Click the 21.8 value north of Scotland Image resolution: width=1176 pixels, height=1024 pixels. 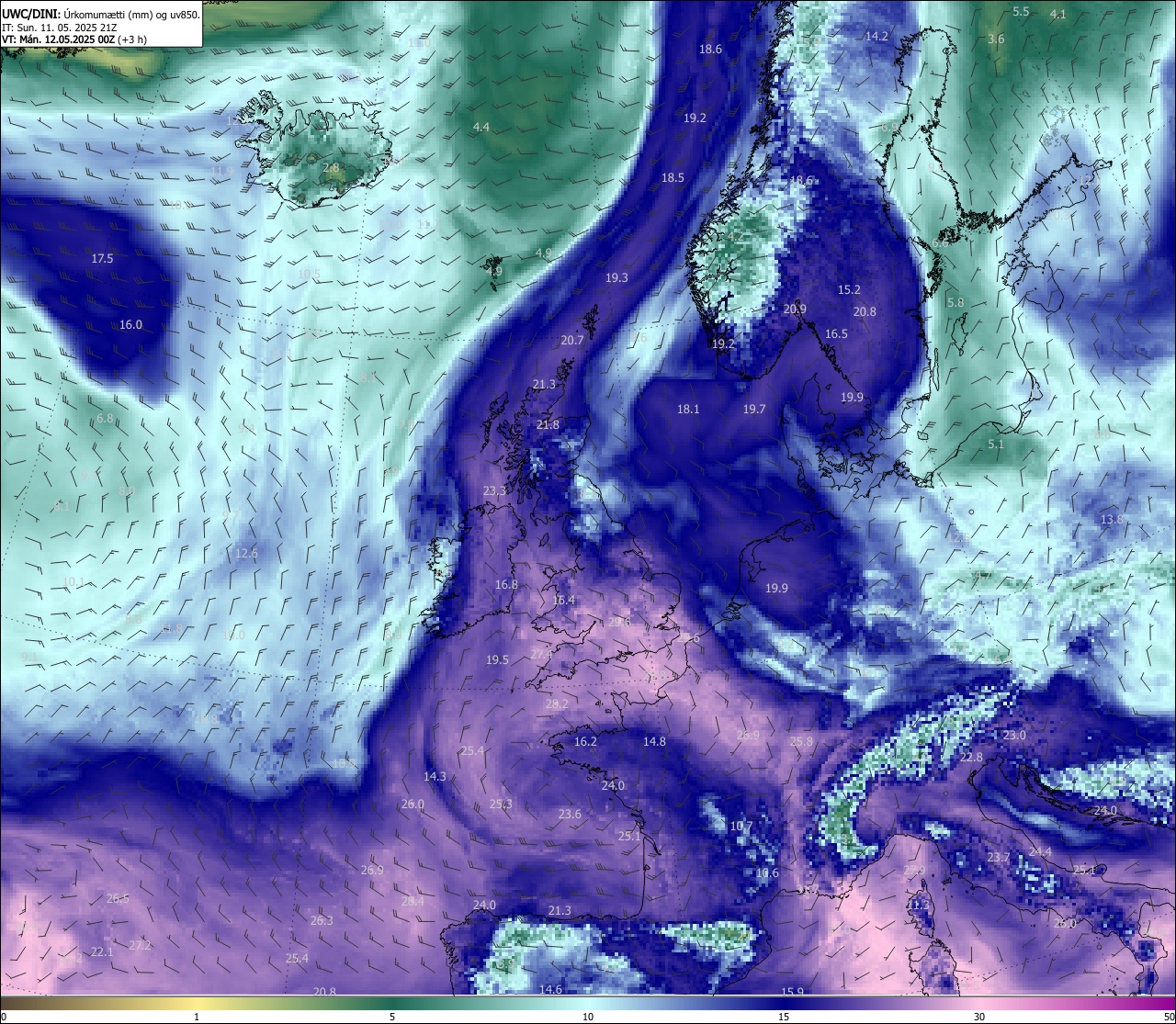point(548,425)
